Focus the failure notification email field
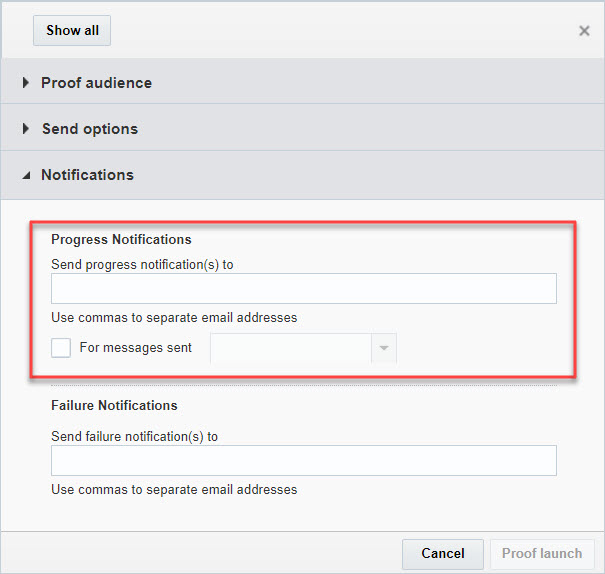Viewport: 605px width, 574px height. (303, 461)
